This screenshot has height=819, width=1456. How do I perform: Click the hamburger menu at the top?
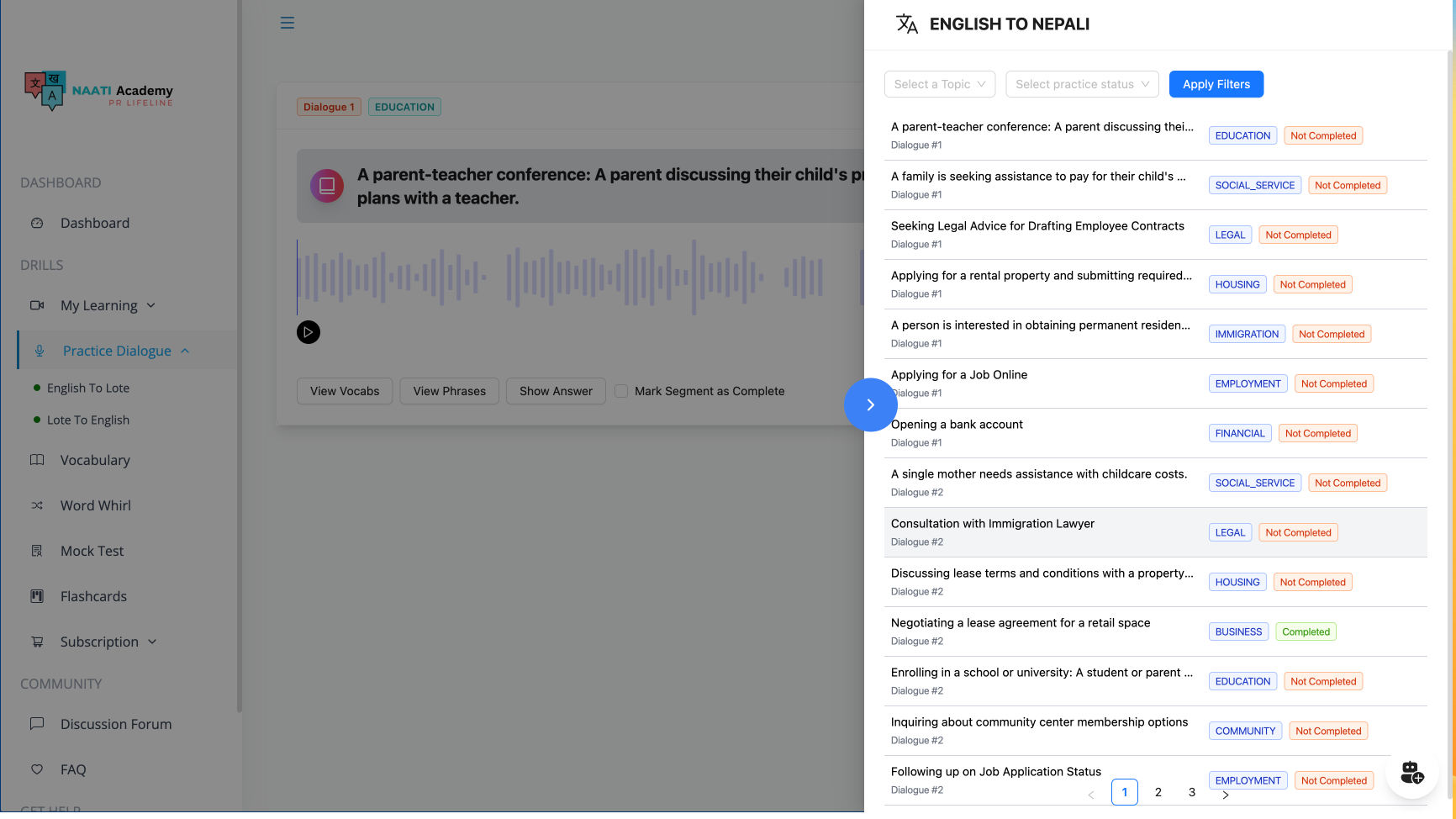(287, 22)
